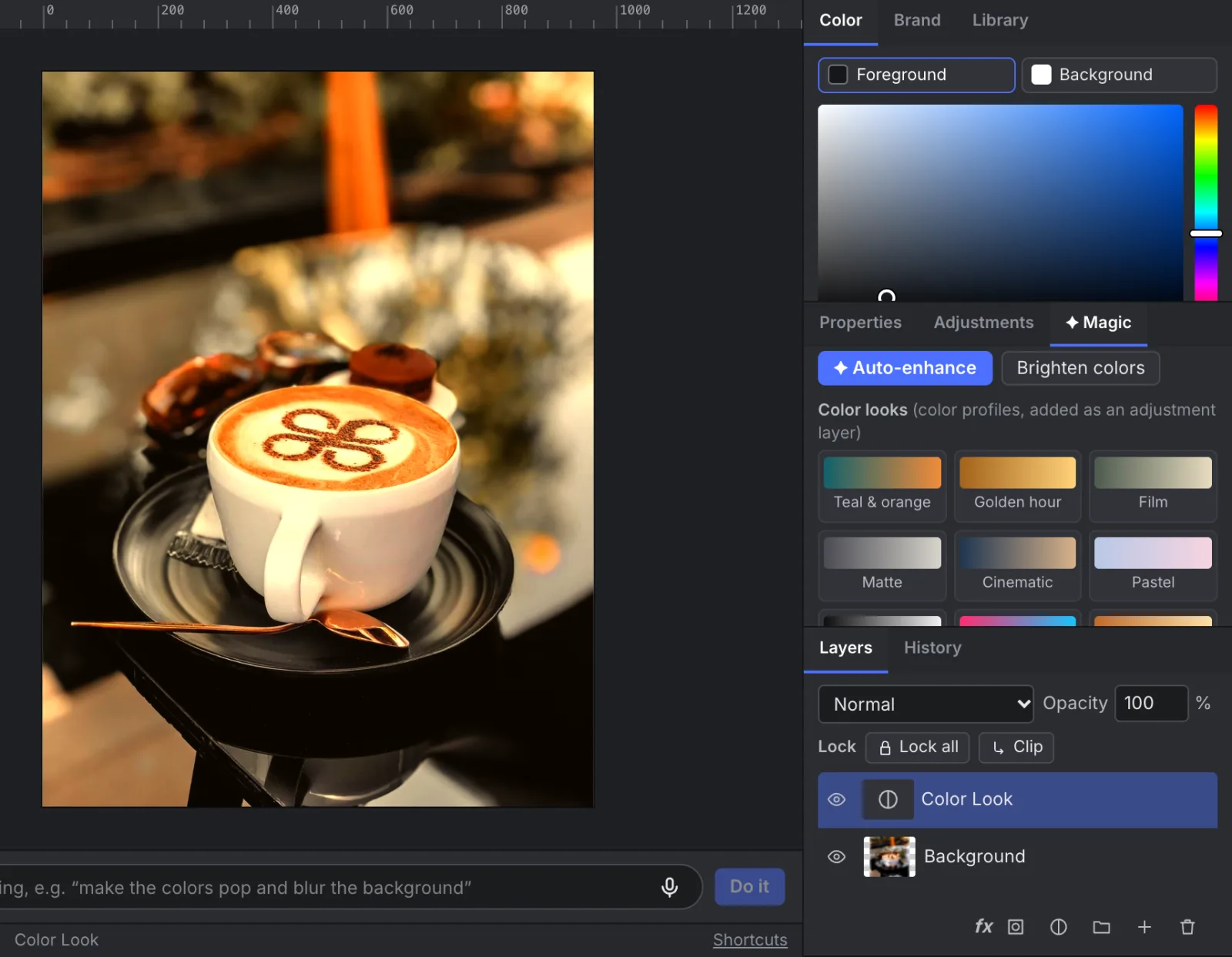
Task: Switch to the Adjustments tab
Action: 983,323
